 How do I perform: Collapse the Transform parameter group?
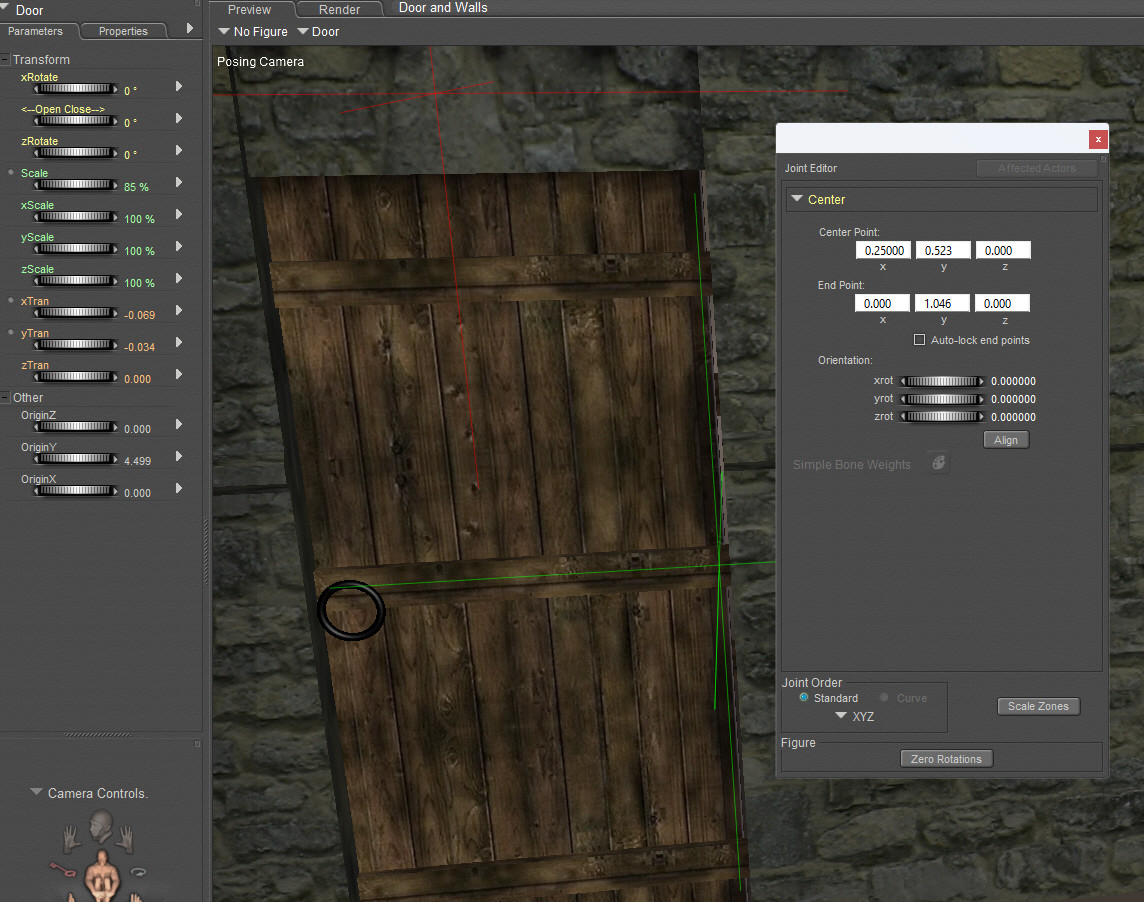(5, 59)
